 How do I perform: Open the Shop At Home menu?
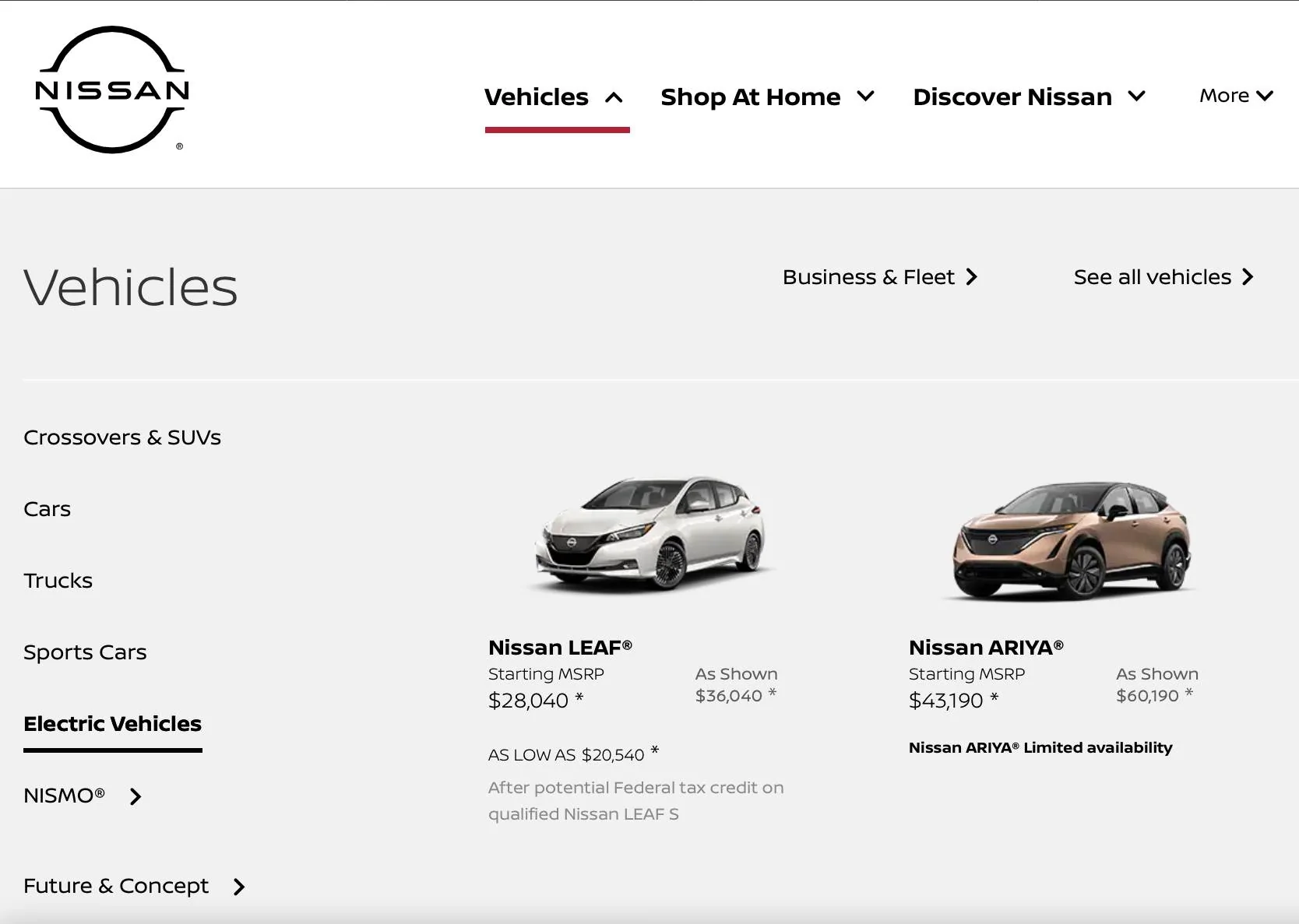(751, 97)
